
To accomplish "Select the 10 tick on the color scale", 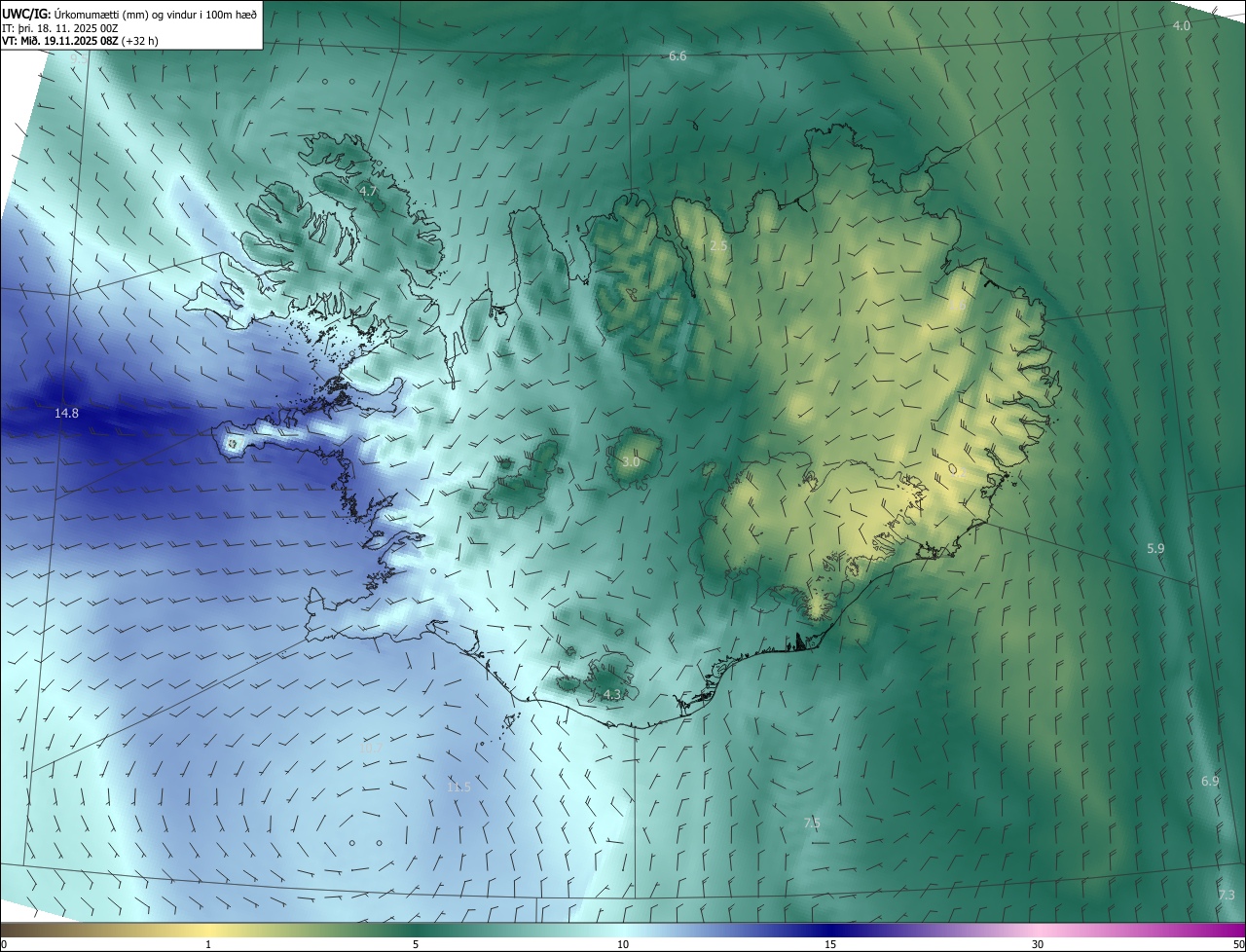I will click(623, 944).
